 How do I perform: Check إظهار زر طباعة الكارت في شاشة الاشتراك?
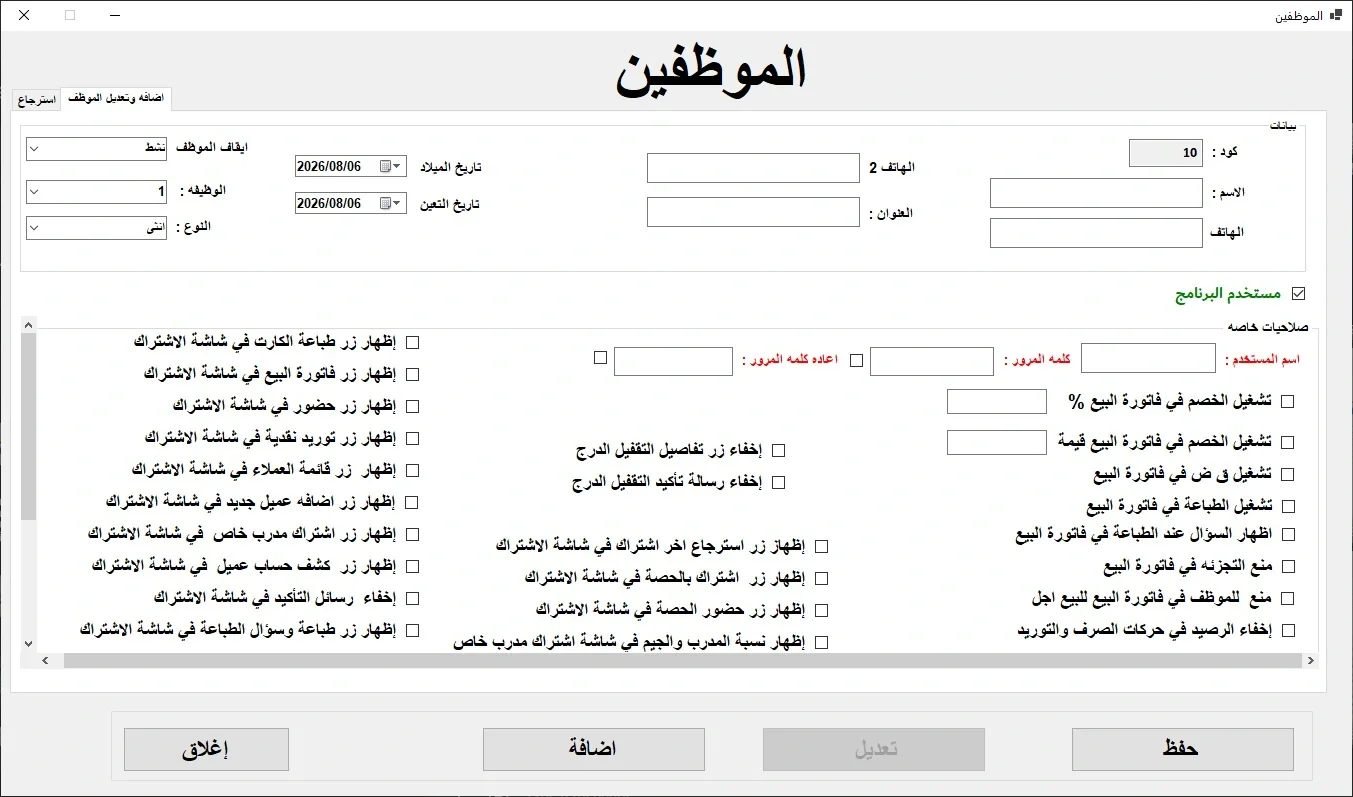click(412, 342)
